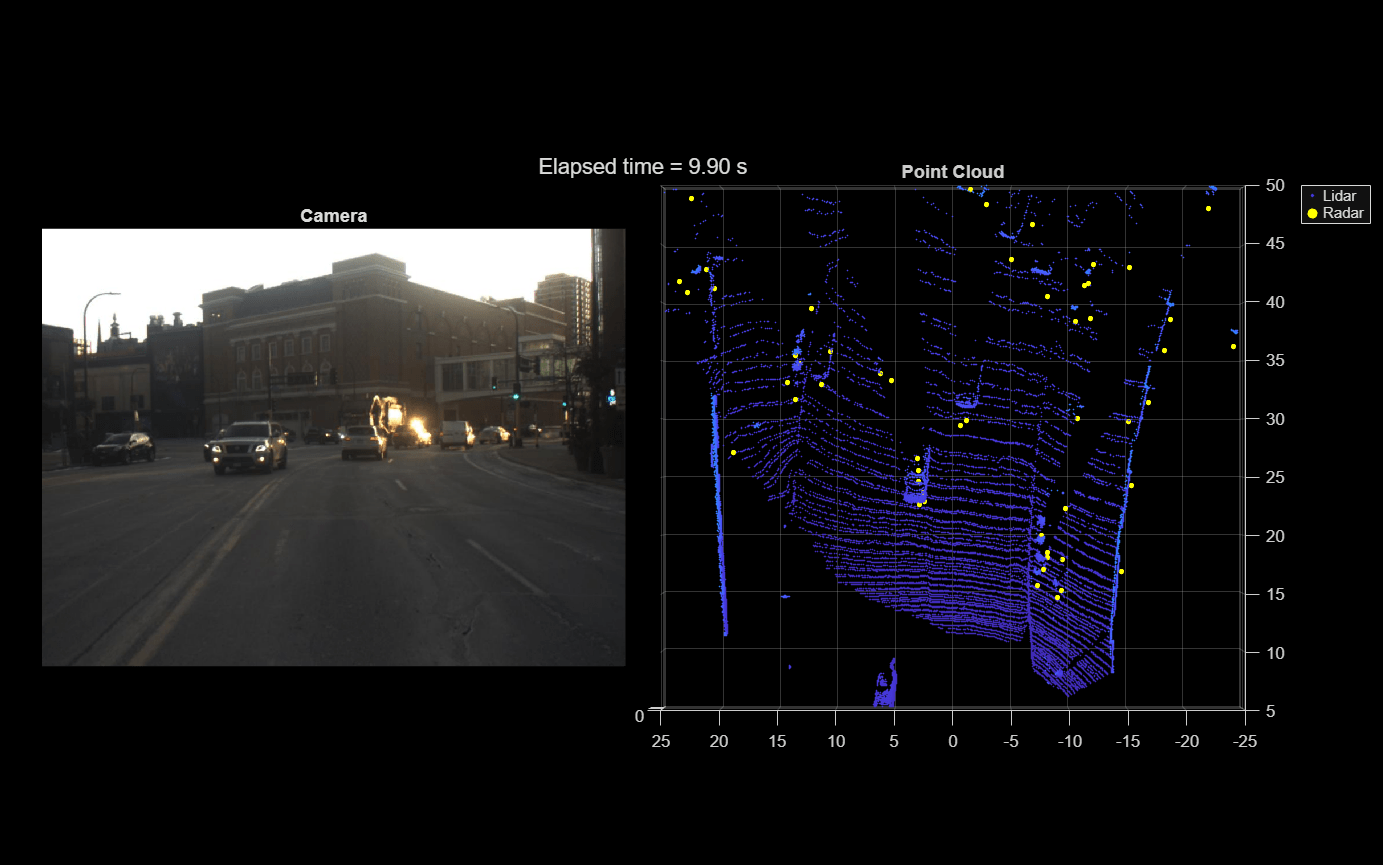Click the legend box in the top-right corner
The image size is (1383, 865).
click(1335, 204)
